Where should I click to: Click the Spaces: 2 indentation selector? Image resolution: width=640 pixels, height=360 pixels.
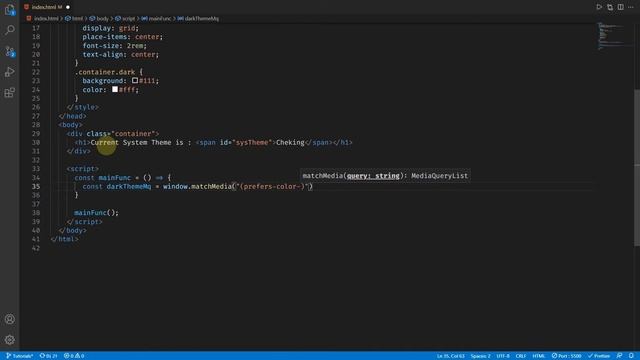pyautogui.click(x=480, y=356)
